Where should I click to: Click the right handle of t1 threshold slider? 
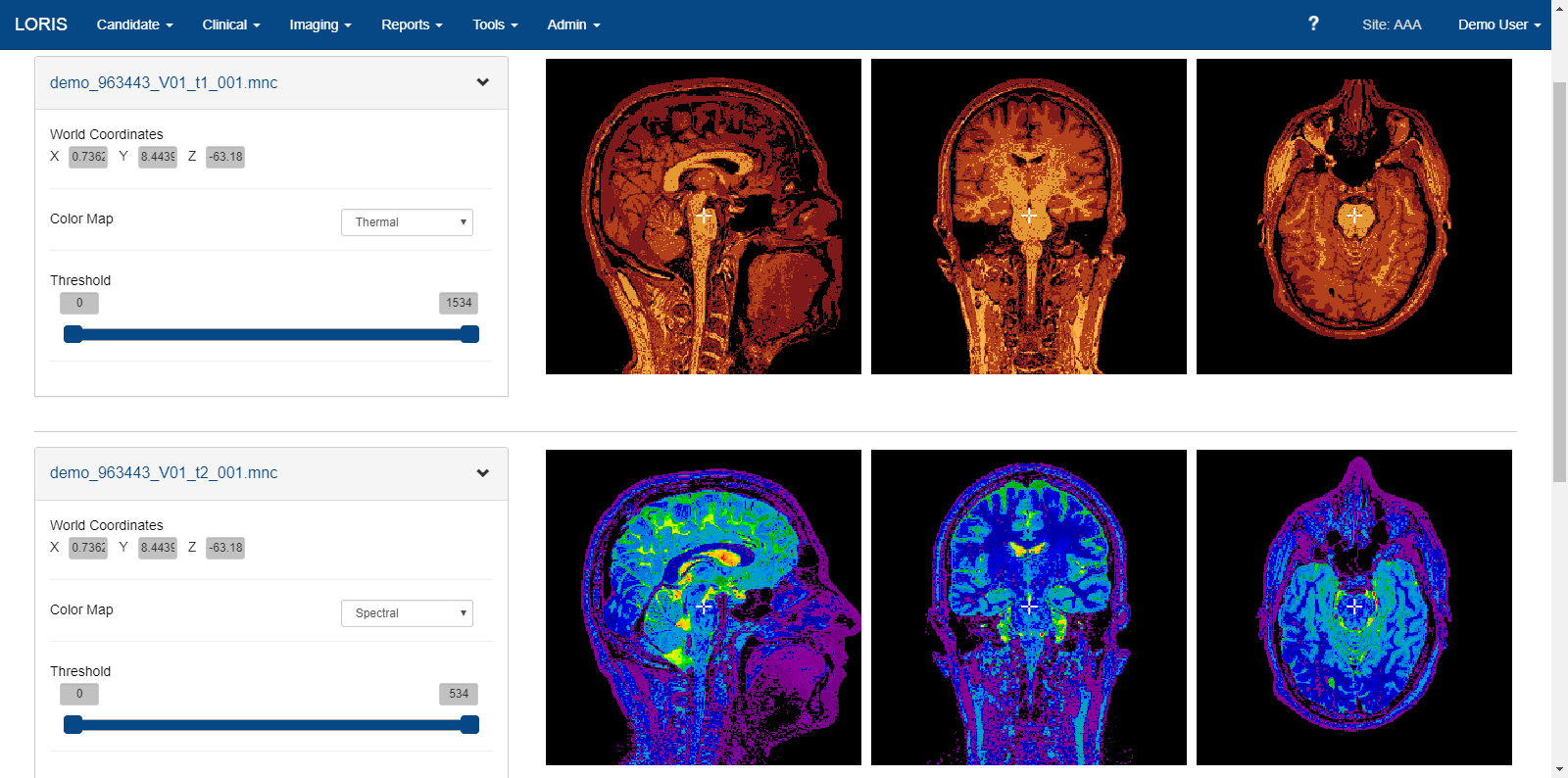coord(469,334)
